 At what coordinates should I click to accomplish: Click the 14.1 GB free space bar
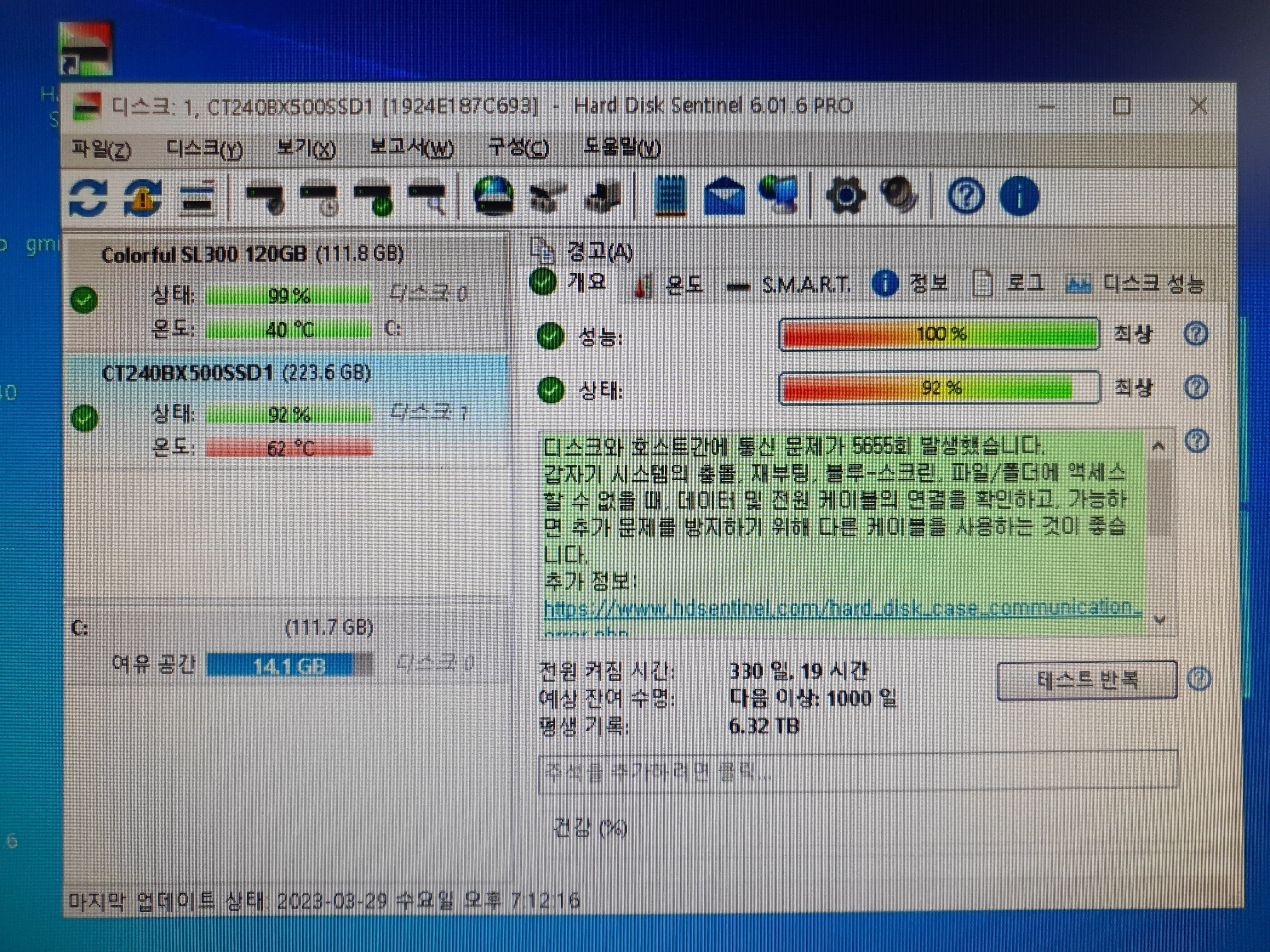289,666
